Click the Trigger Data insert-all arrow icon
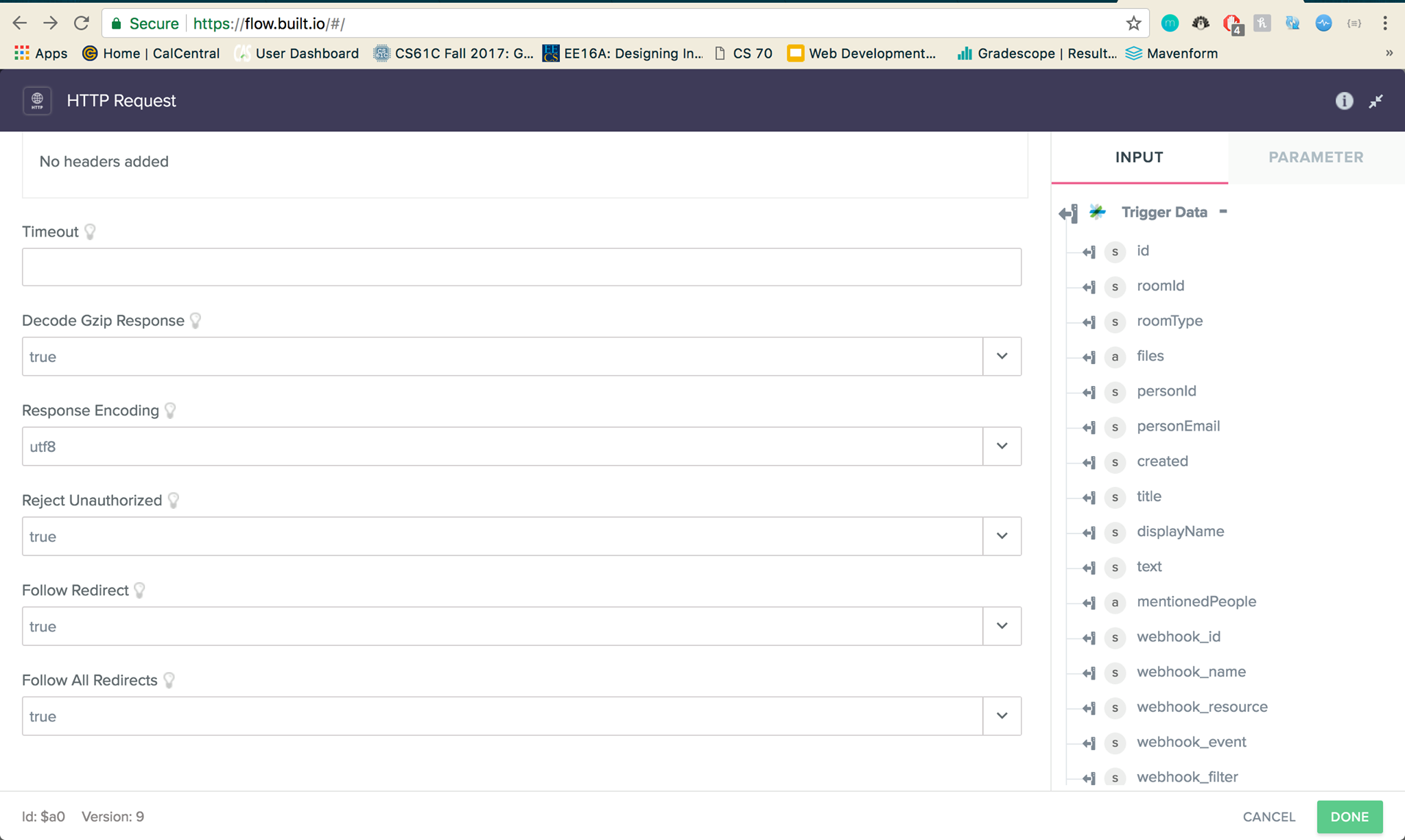This screenshot has height=840, width=1405. tap(1067, 213)
